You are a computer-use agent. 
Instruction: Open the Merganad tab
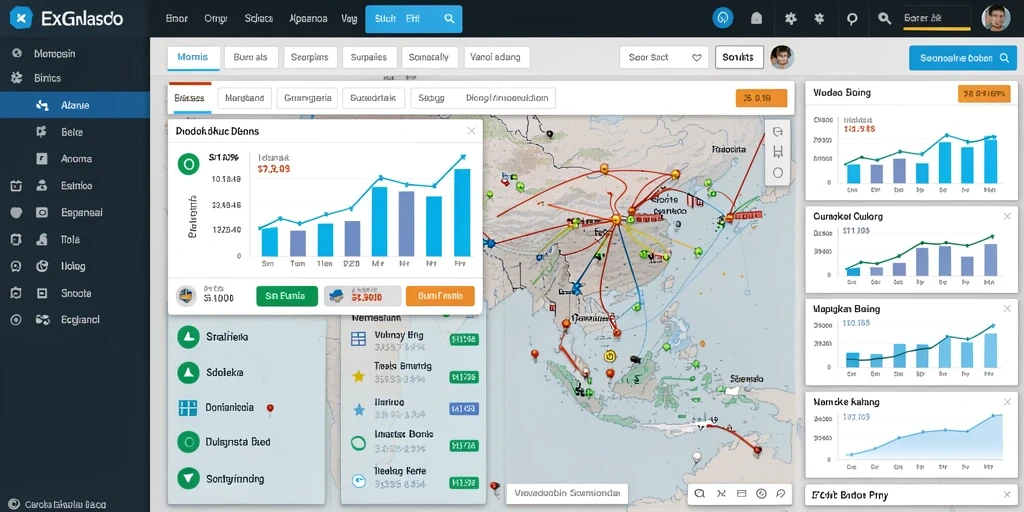pyautogui.click(x=244, y=99)
